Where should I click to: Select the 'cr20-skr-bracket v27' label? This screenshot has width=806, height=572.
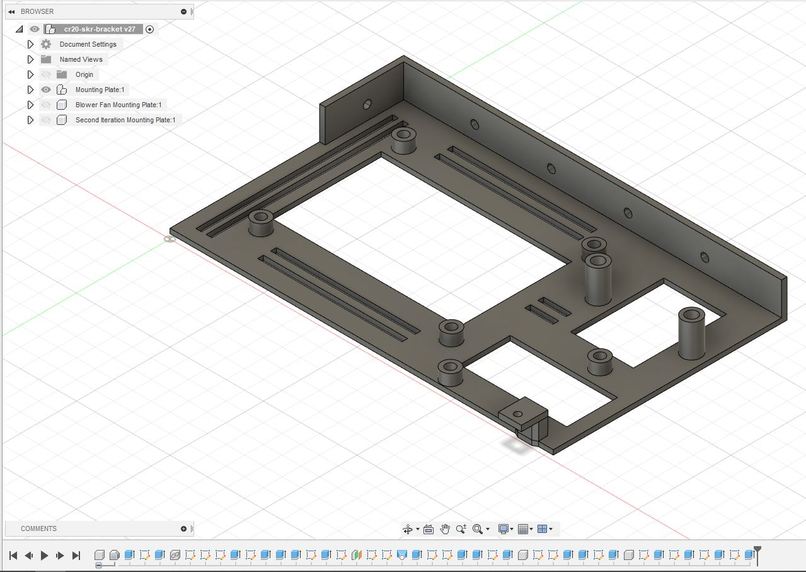tap(100, 29)
